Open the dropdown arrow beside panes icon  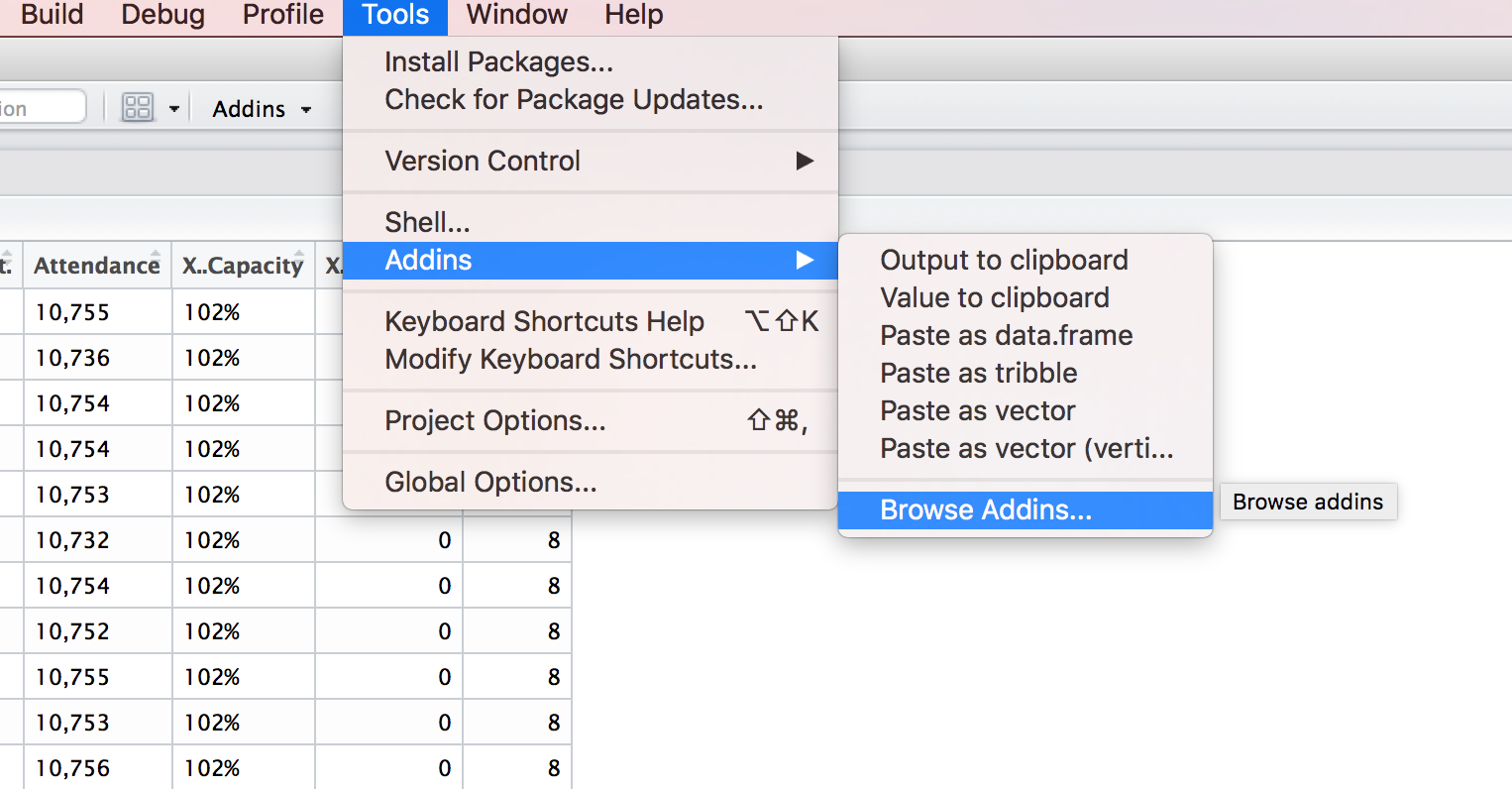coord(174,108)
